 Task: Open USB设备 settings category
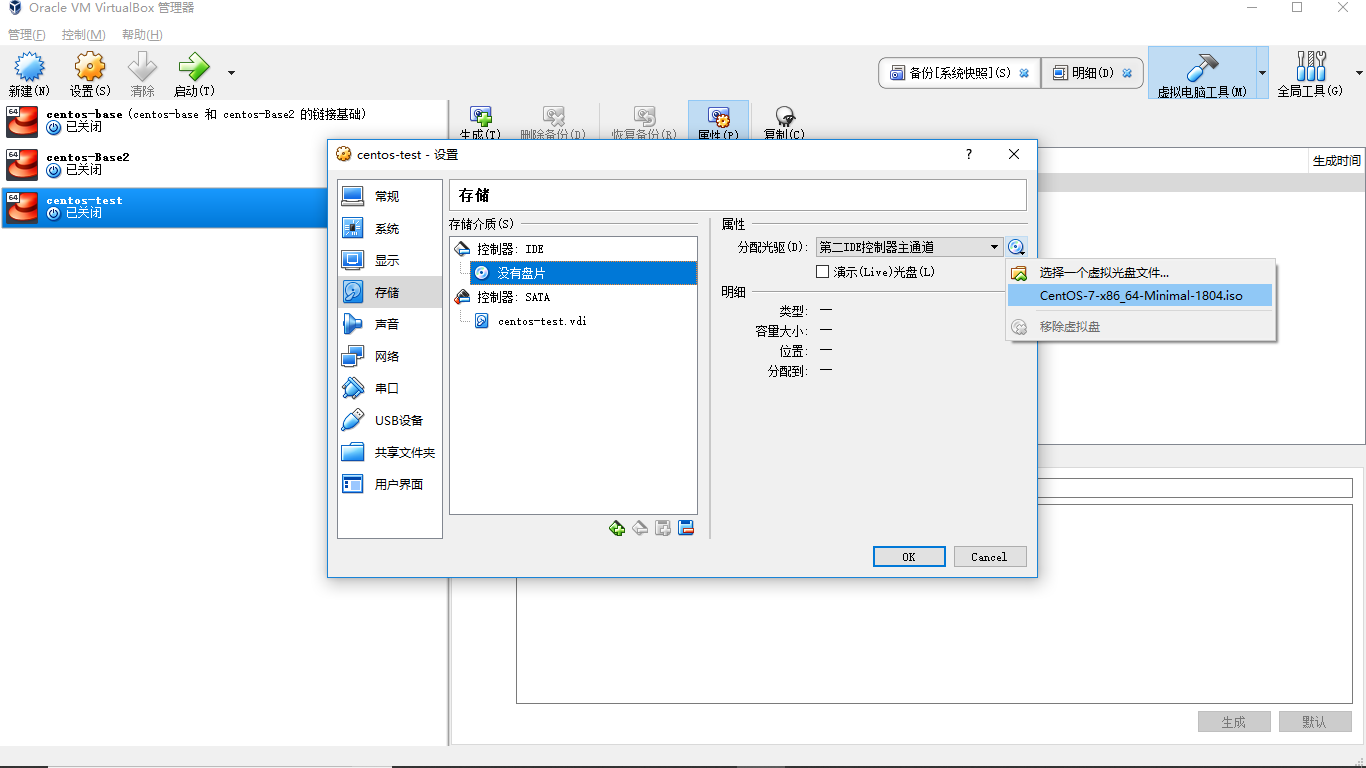(390, 420)
